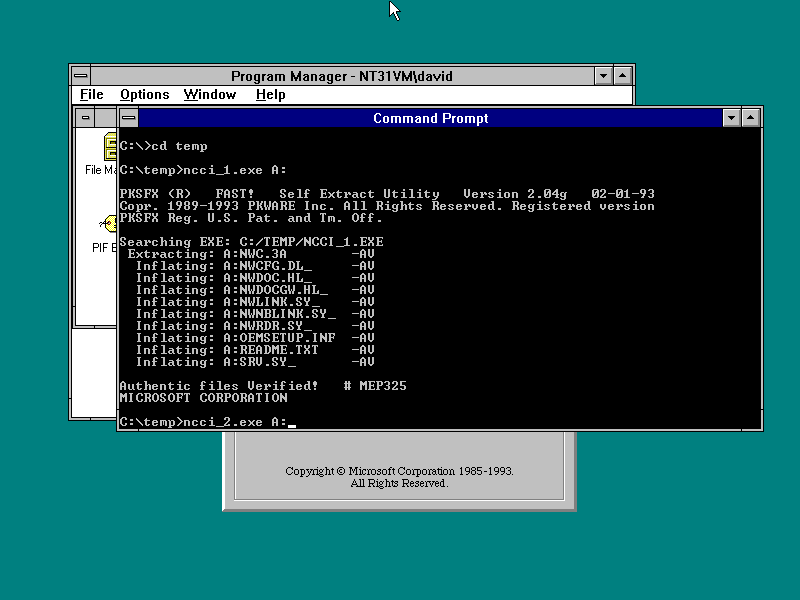Click the 'MICROSOFT CORPORATION' line
Image resolution: width=800 pixels, height=600 pixels.
coord(203,398)
